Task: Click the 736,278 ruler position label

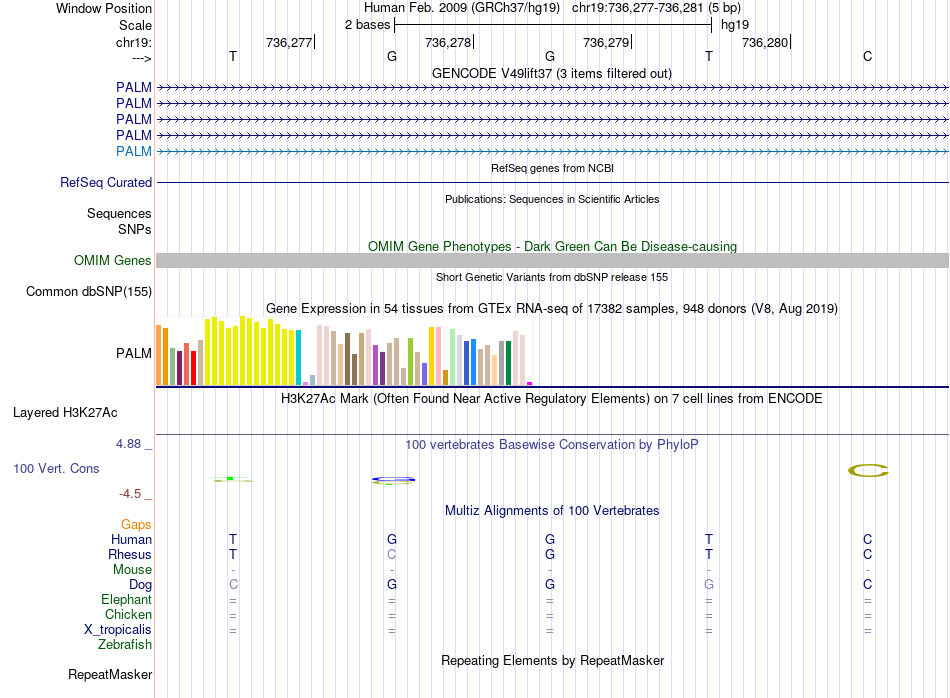Action: coord(448,42)
